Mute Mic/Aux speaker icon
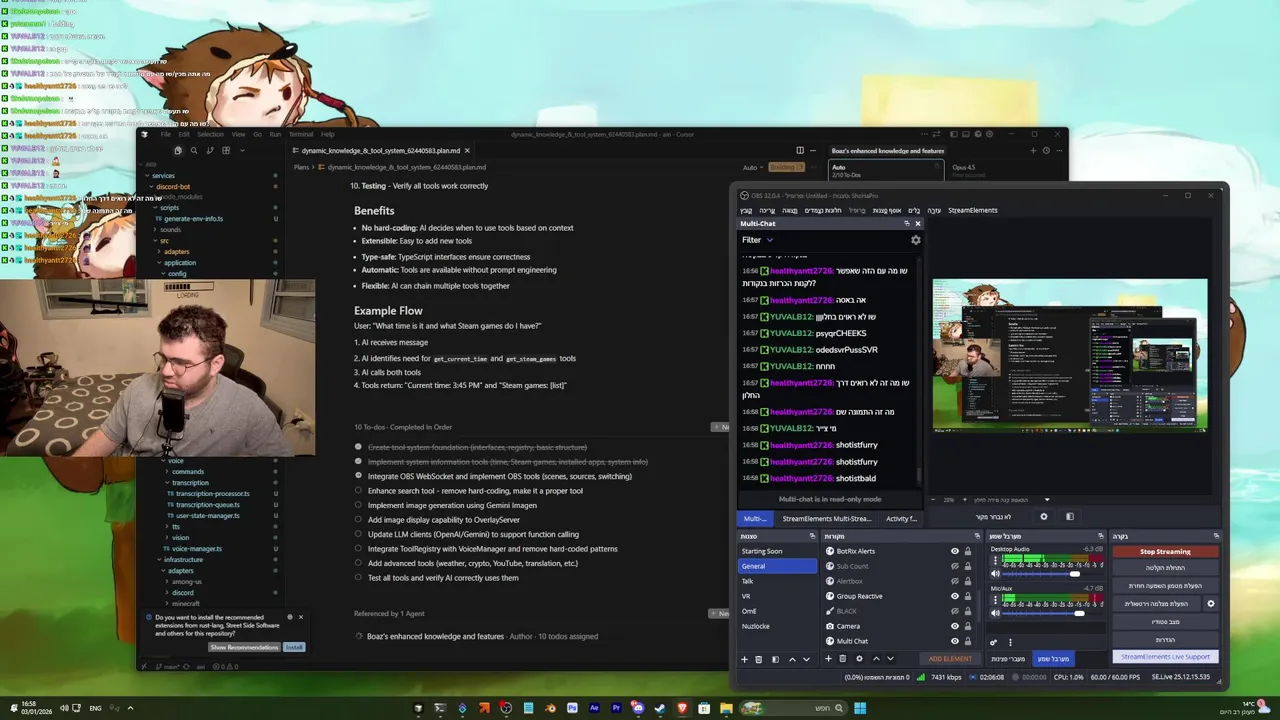The height and width of the screenshot is (720, 1280). pos(995,613)
